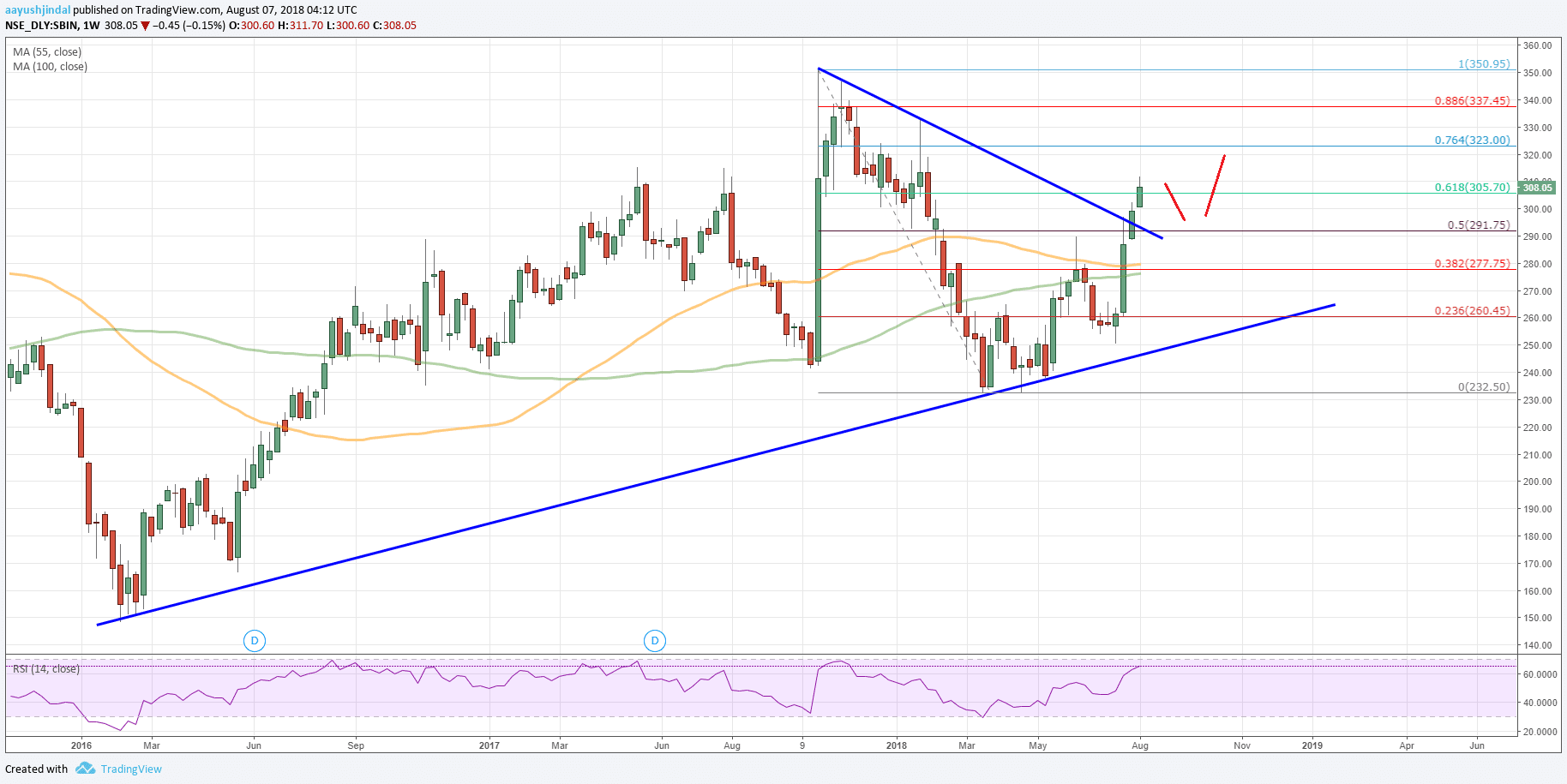Screen dimensions: 1567x784
Task: Click the Fibonacci label 0(232.50)
Action: click(1484, 387)
